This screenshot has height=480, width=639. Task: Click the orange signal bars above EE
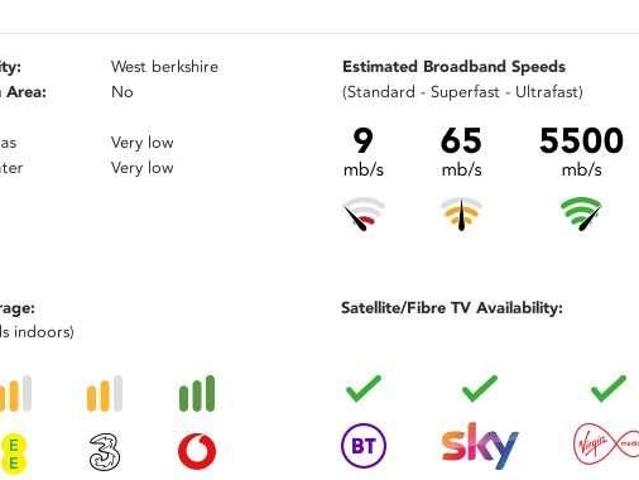[15, 393]
